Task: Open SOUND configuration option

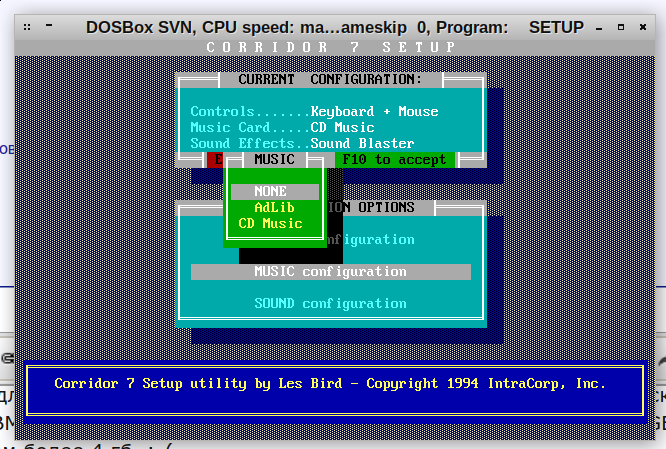Action: tap(330, 304)
